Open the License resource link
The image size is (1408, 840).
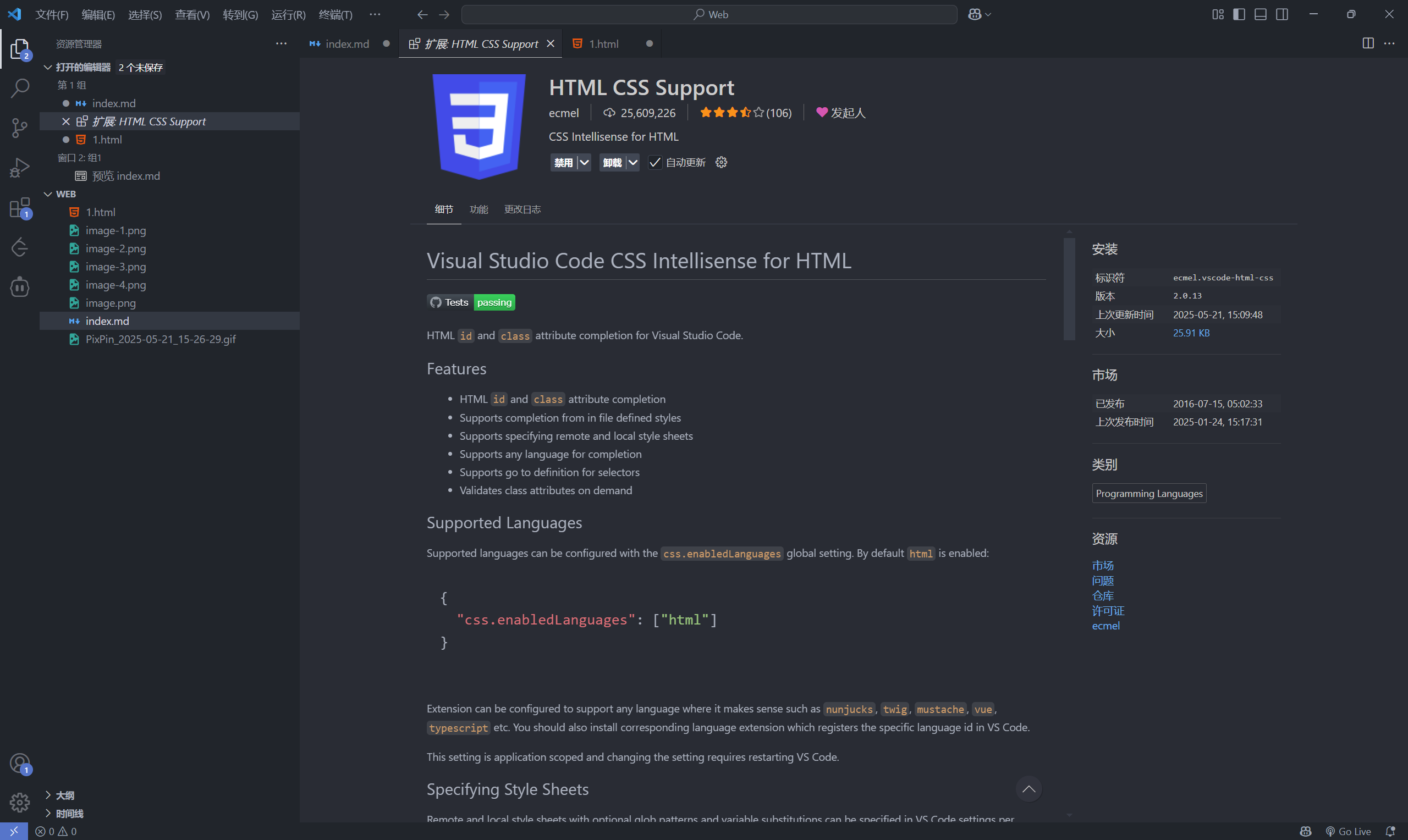point(1108,611)
